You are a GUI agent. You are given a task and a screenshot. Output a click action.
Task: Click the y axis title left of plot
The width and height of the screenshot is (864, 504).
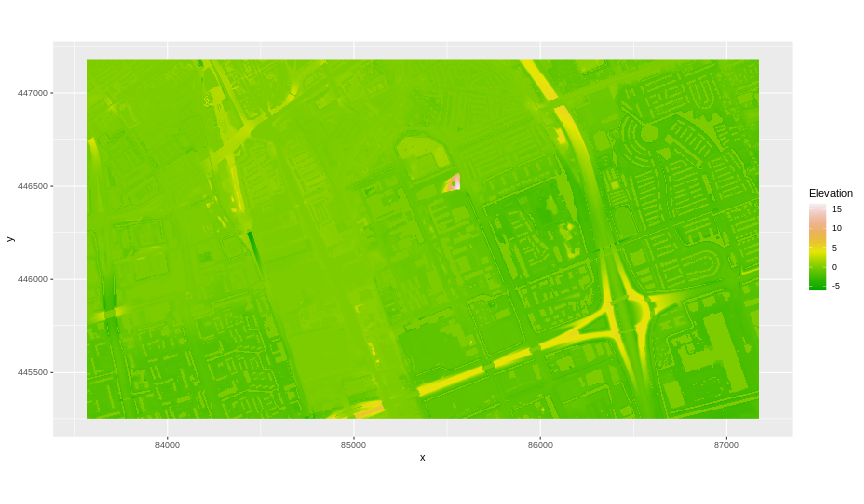click(x=10, y=239)
